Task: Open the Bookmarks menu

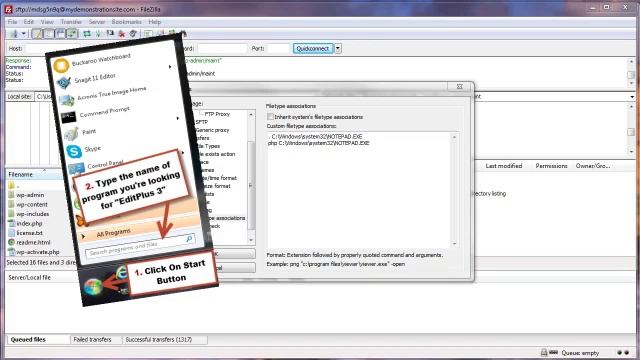Action: (127, 22)
